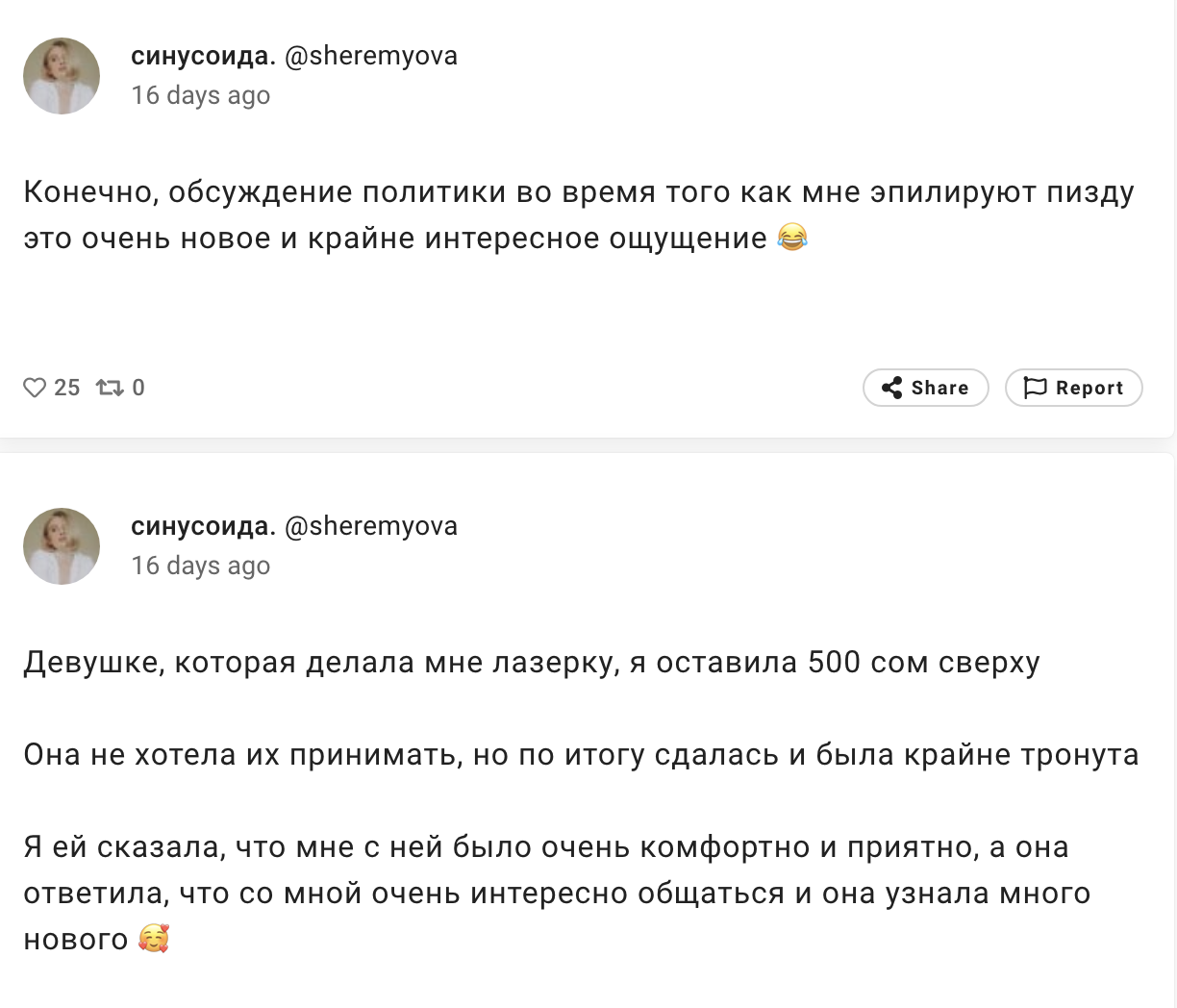This screenshot has width=1177, height=1008.
Task: Open the second post's profile avatar
Action: pos(62,546)
